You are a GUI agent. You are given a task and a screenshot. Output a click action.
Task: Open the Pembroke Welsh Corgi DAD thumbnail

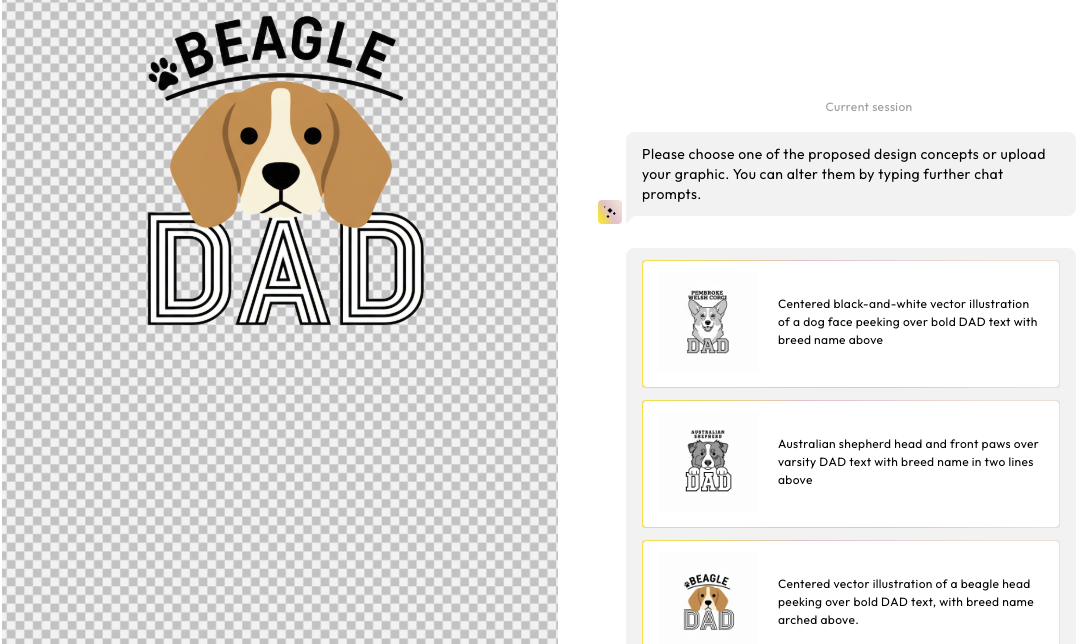pyautogui.click(x=708, y=322)
